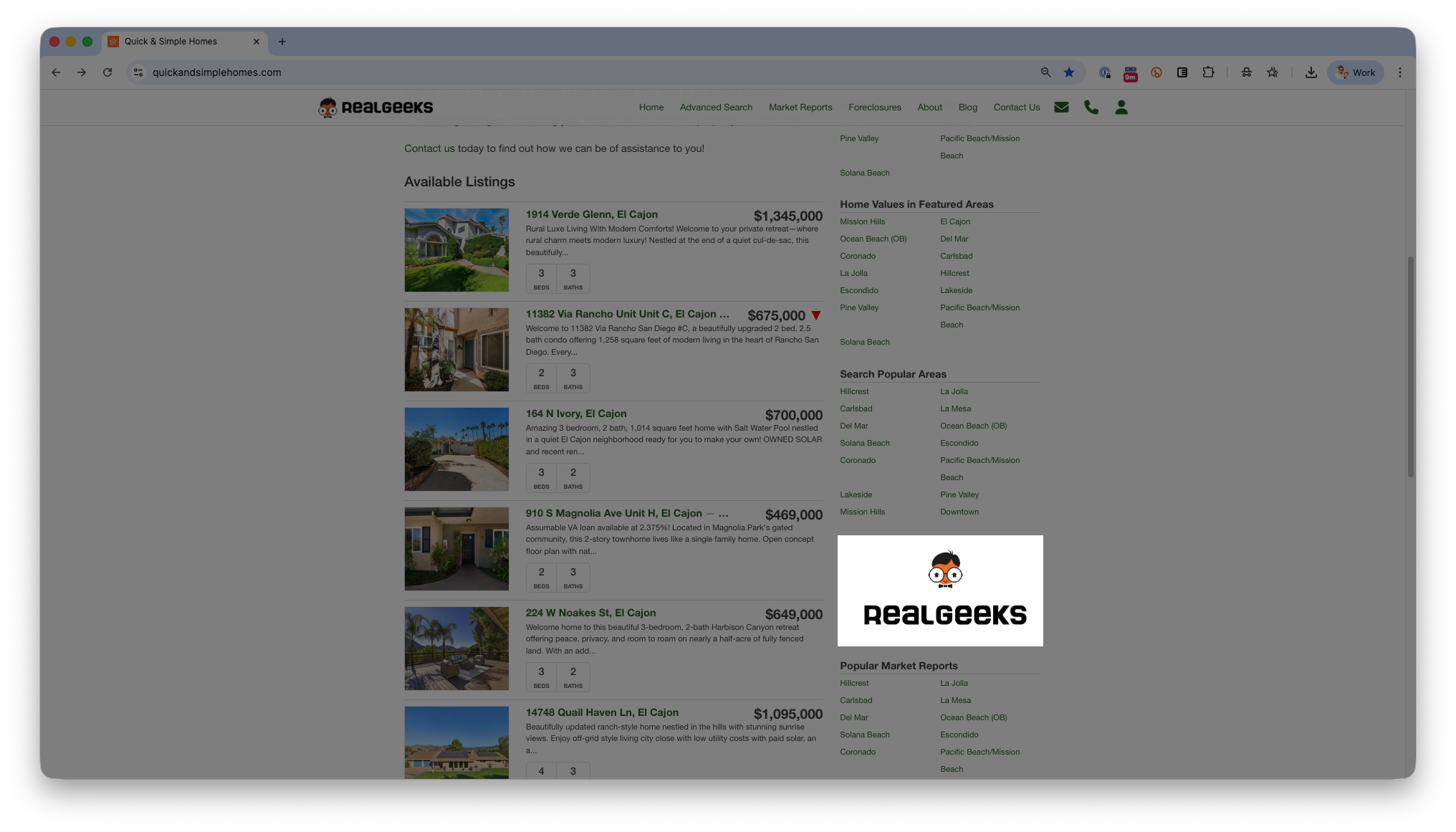Click the zoom magnifier icon in address bar

1045,72
